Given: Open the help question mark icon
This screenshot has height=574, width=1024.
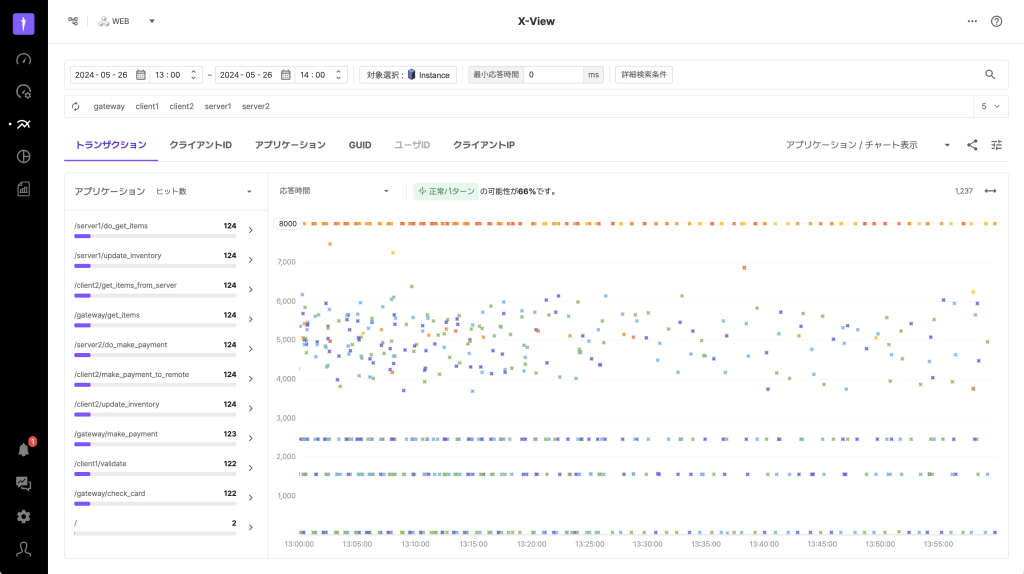Looking at the screenshot, I should click(996, 21).
